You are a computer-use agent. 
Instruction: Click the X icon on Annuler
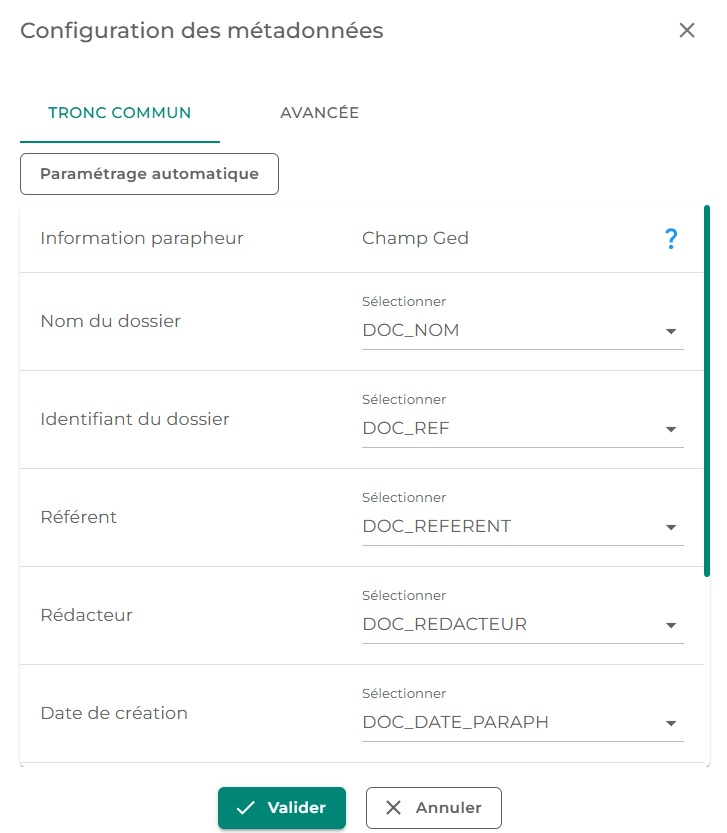pos(394,808)
